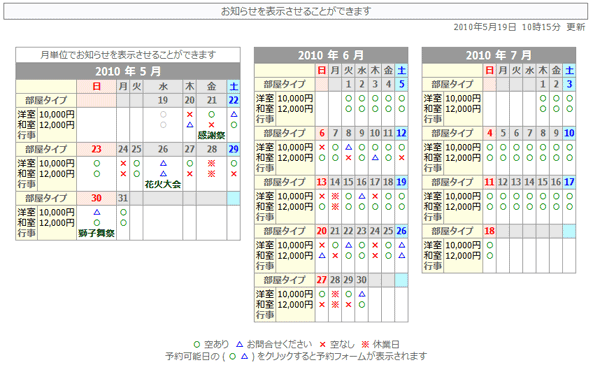Click 洋室 triangle on May 26
This screenshot has height=372, width=600.
163,163
